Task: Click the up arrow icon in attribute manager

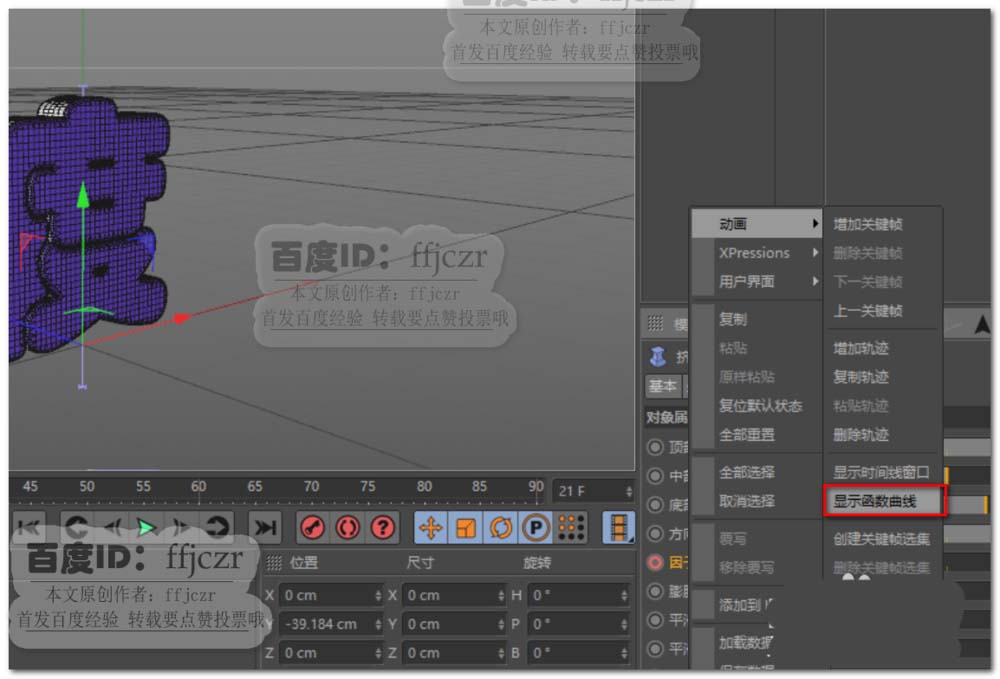Action: (x=983, y=324)
